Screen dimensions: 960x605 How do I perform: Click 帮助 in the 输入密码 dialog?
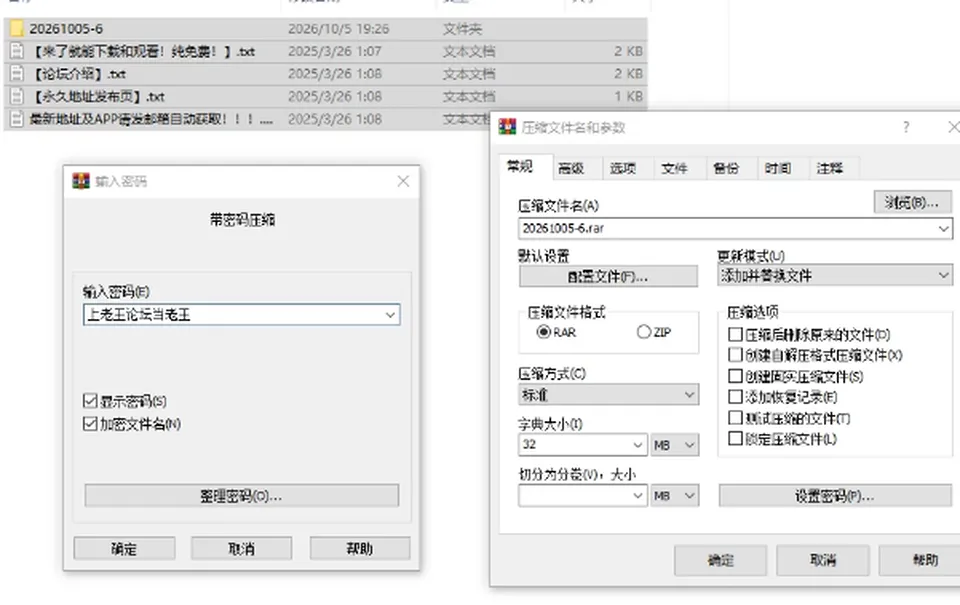(359, 549)
